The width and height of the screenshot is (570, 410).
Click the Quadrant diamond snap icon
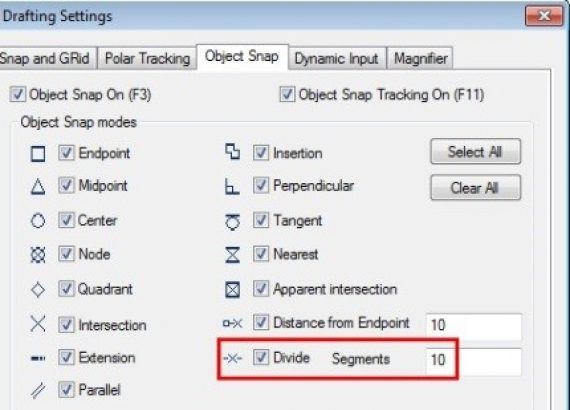tap(38, 290)
